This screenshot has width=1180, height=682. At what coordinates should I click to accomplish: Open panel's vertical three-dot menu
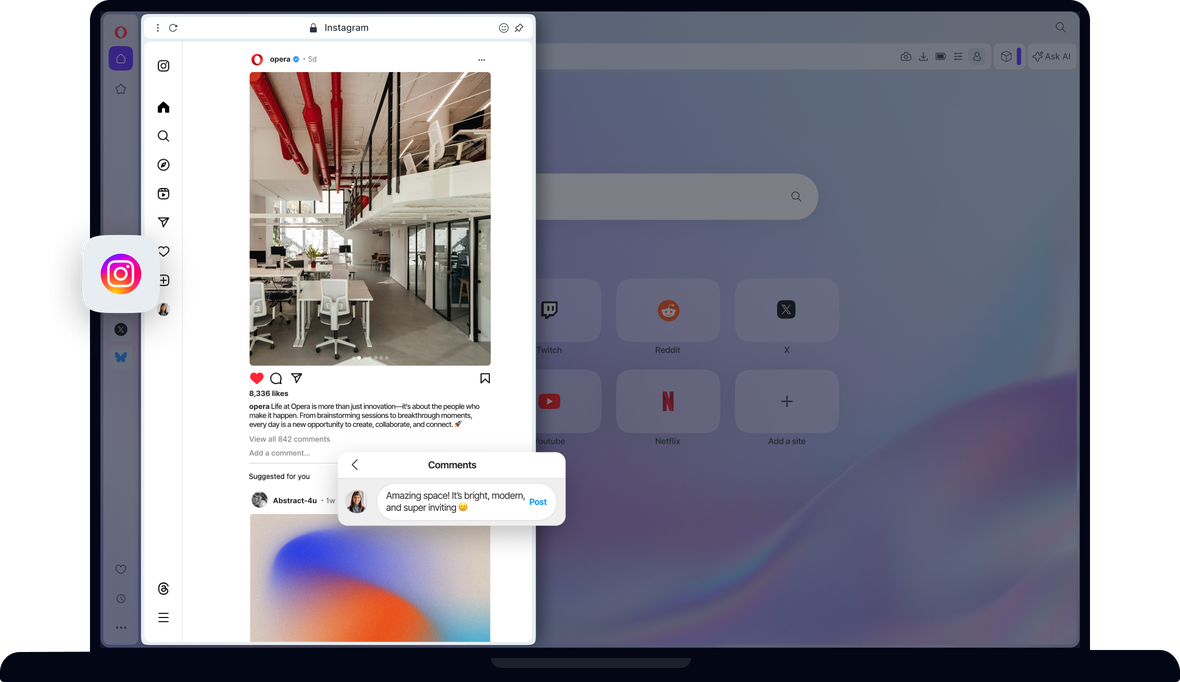[x=157, y=28]
